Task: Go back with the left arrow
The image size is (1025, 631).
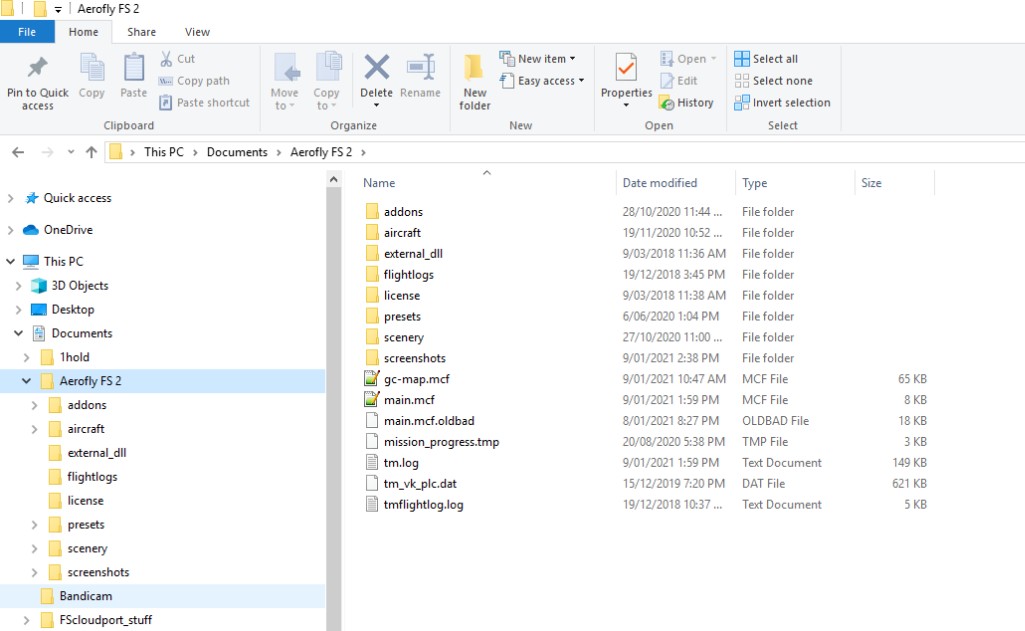Action: pyautogui.click(x=18, y=152)
